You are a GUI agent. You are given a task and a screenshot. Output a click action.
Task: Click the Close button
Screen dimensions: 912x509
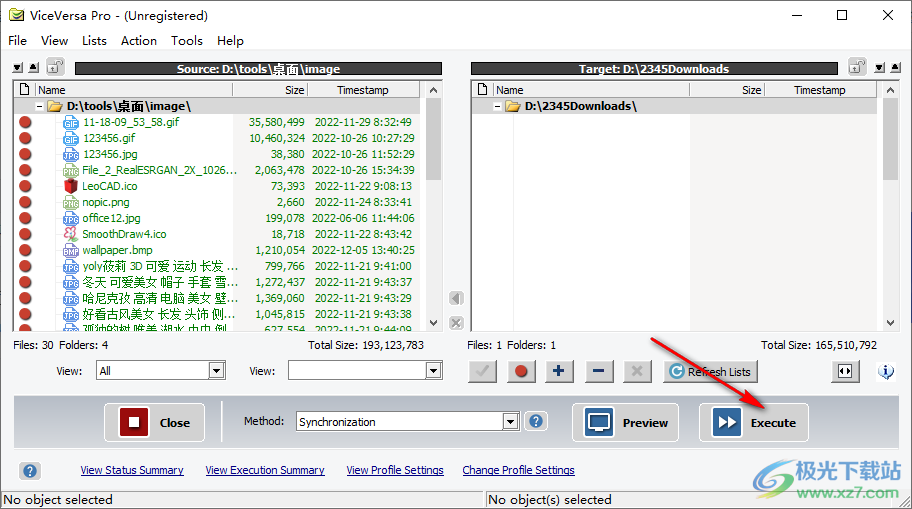point(155,422)
